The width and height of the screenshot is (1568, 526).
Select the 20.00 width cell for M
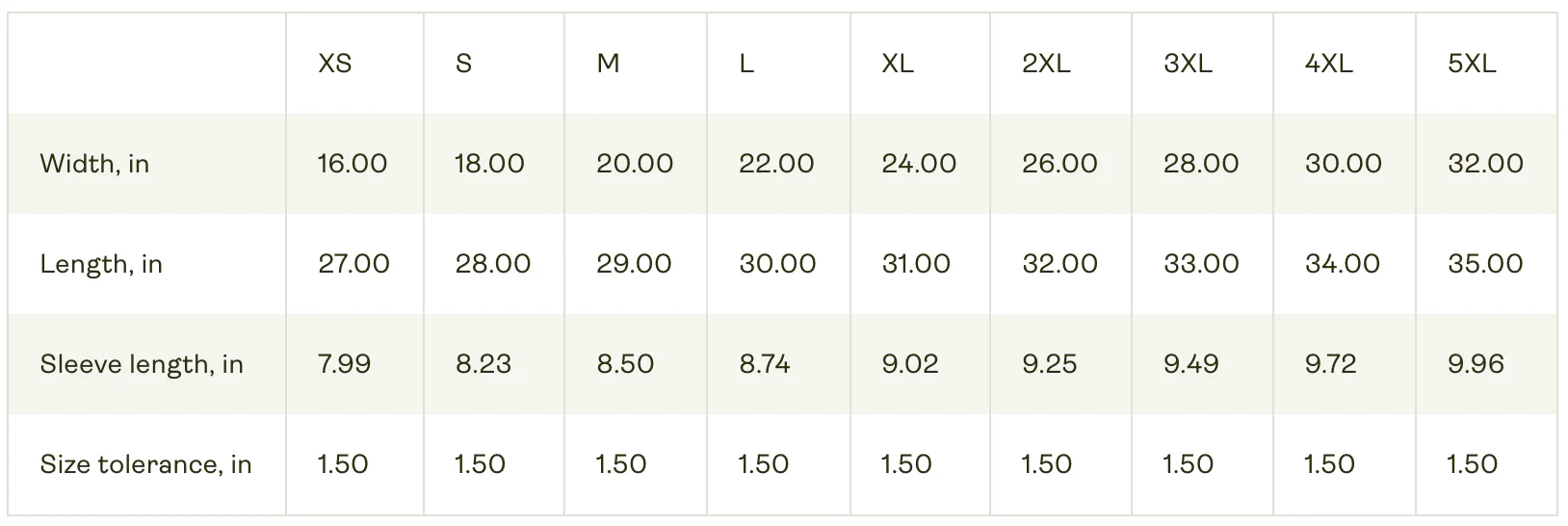(635, 164)
